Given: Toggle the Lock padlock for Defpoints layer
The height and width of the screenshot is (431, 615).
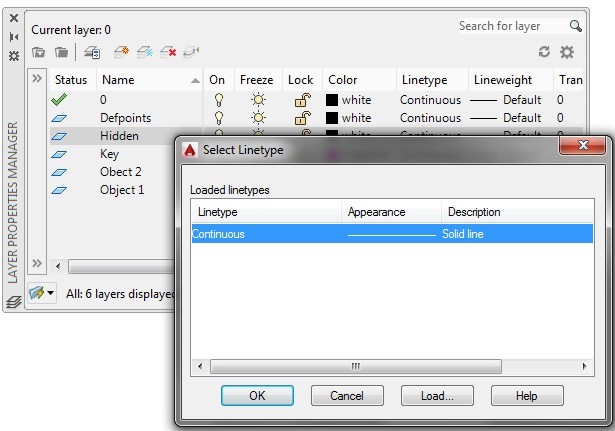Looking at the screenshot, I should click(x=300, y=118).
